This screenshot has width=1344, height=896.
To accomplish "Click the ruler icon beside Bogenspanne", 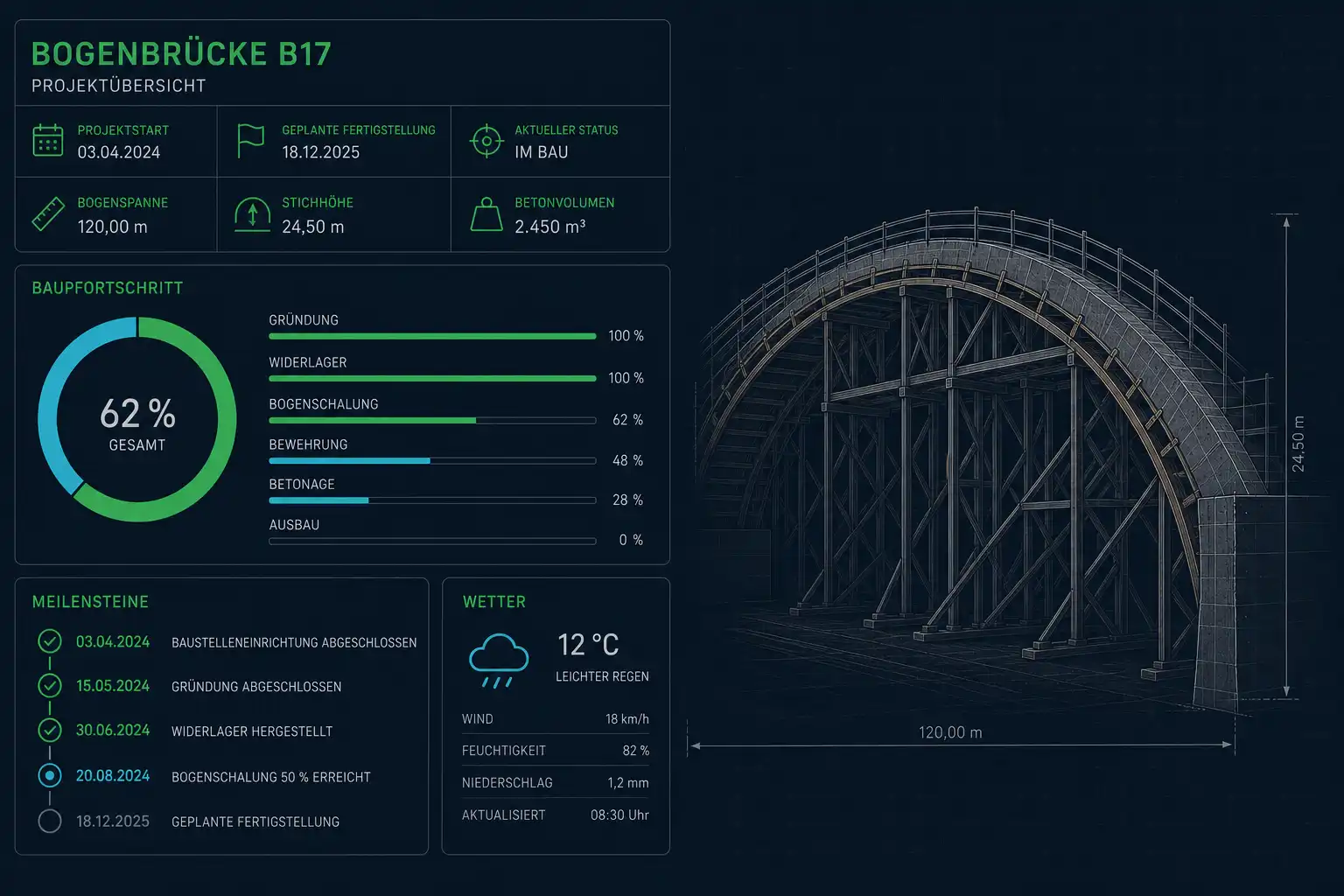I will [x=48, y=214].
